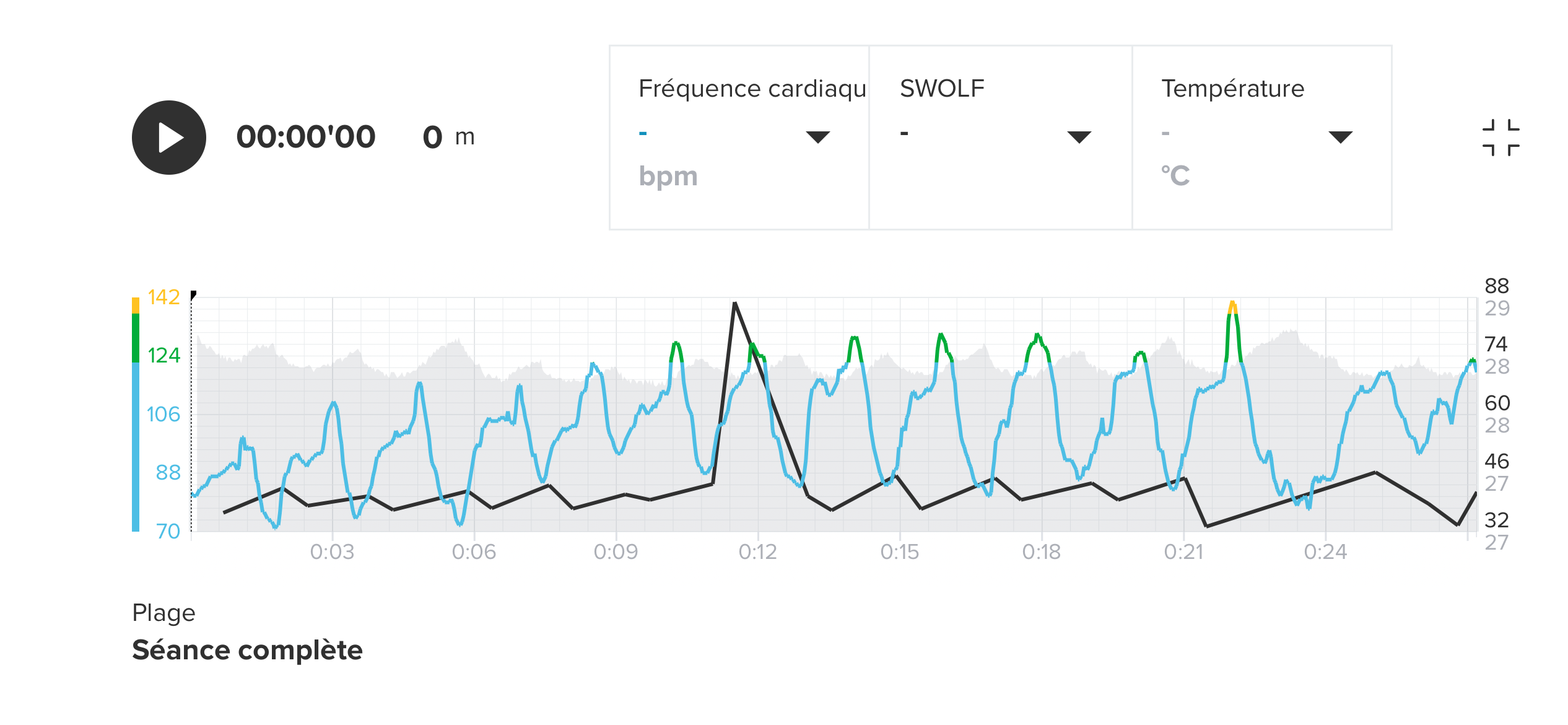Click the °C temperature unit label
This screenshot has width=1568, height=725.
point(1175,175)
